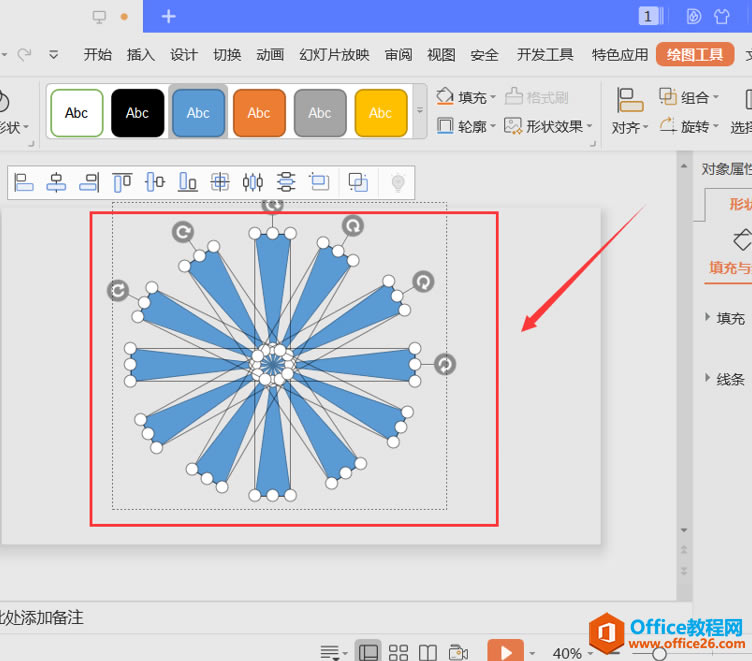Open the quick access toolbar dropdown
Viewport: 752px width, 661px height.
pos(54,54)
